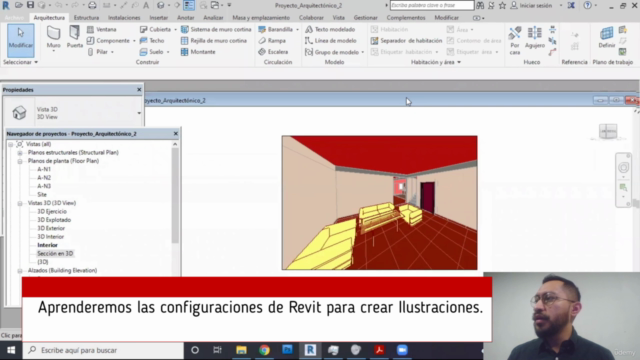Expand Planos estructurales node
The width and height of the screenshot is (640, 360).
click(20, 153)
